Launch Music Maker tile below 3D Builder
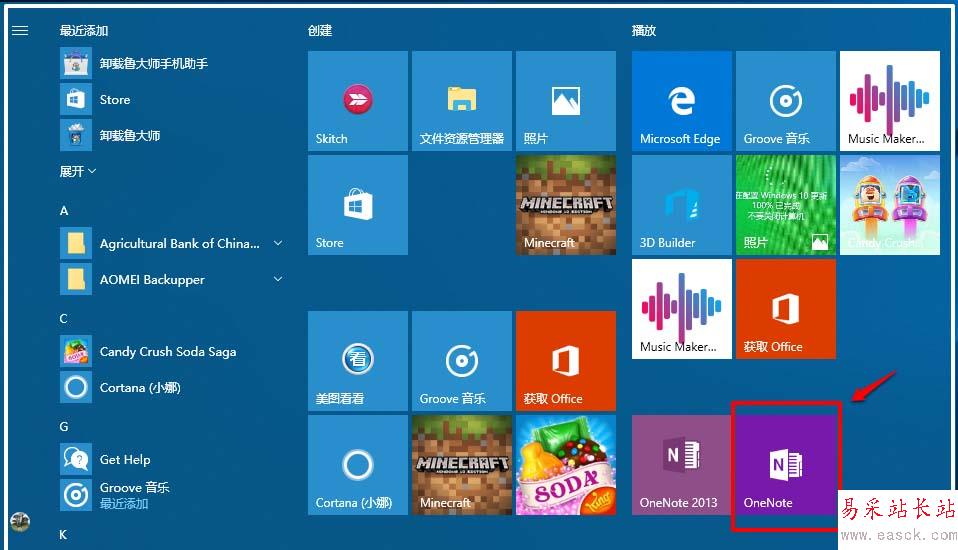 coord(682,309)
